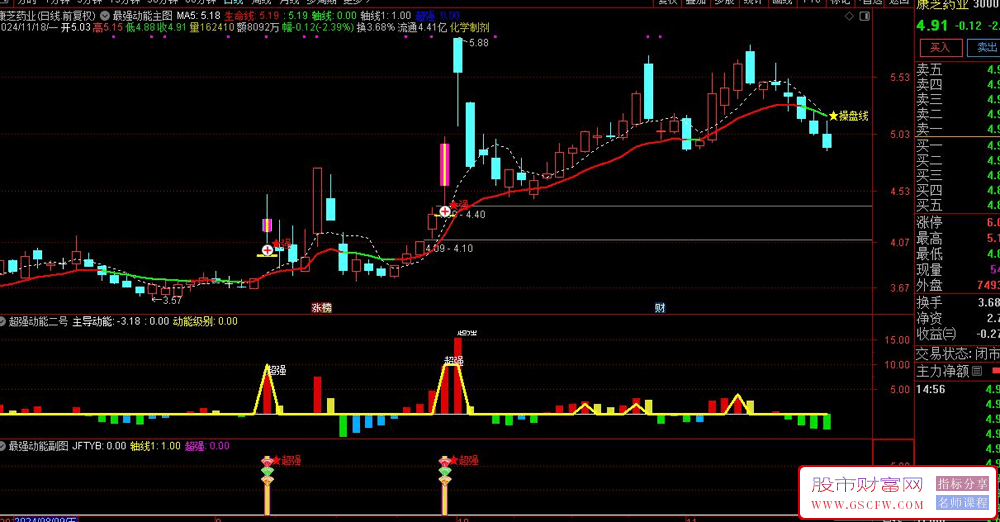Click the MA5: 5.18 value
The width and height of the screenshot is (1000, 522).
point(198,15)
